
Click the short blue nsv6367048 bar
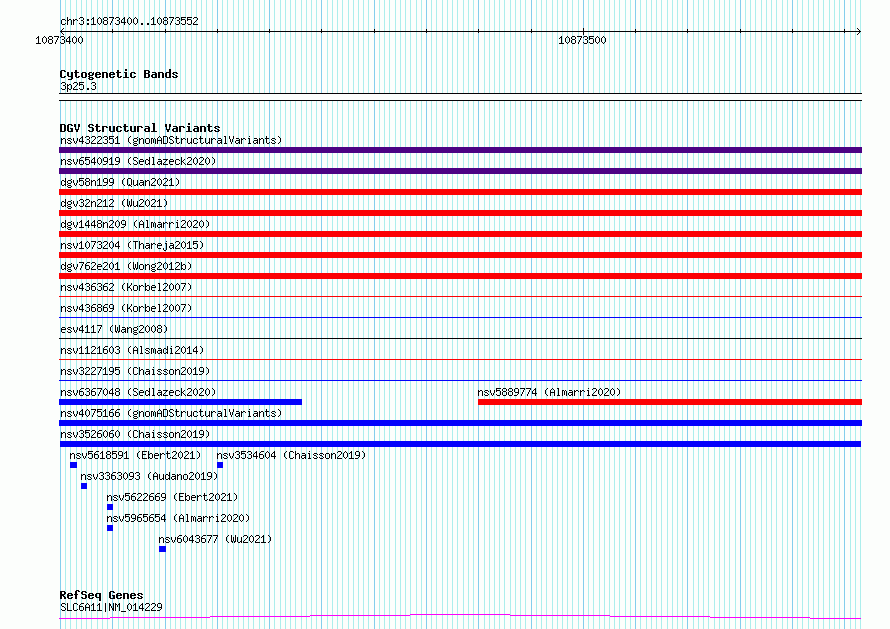tap(180, 402)
